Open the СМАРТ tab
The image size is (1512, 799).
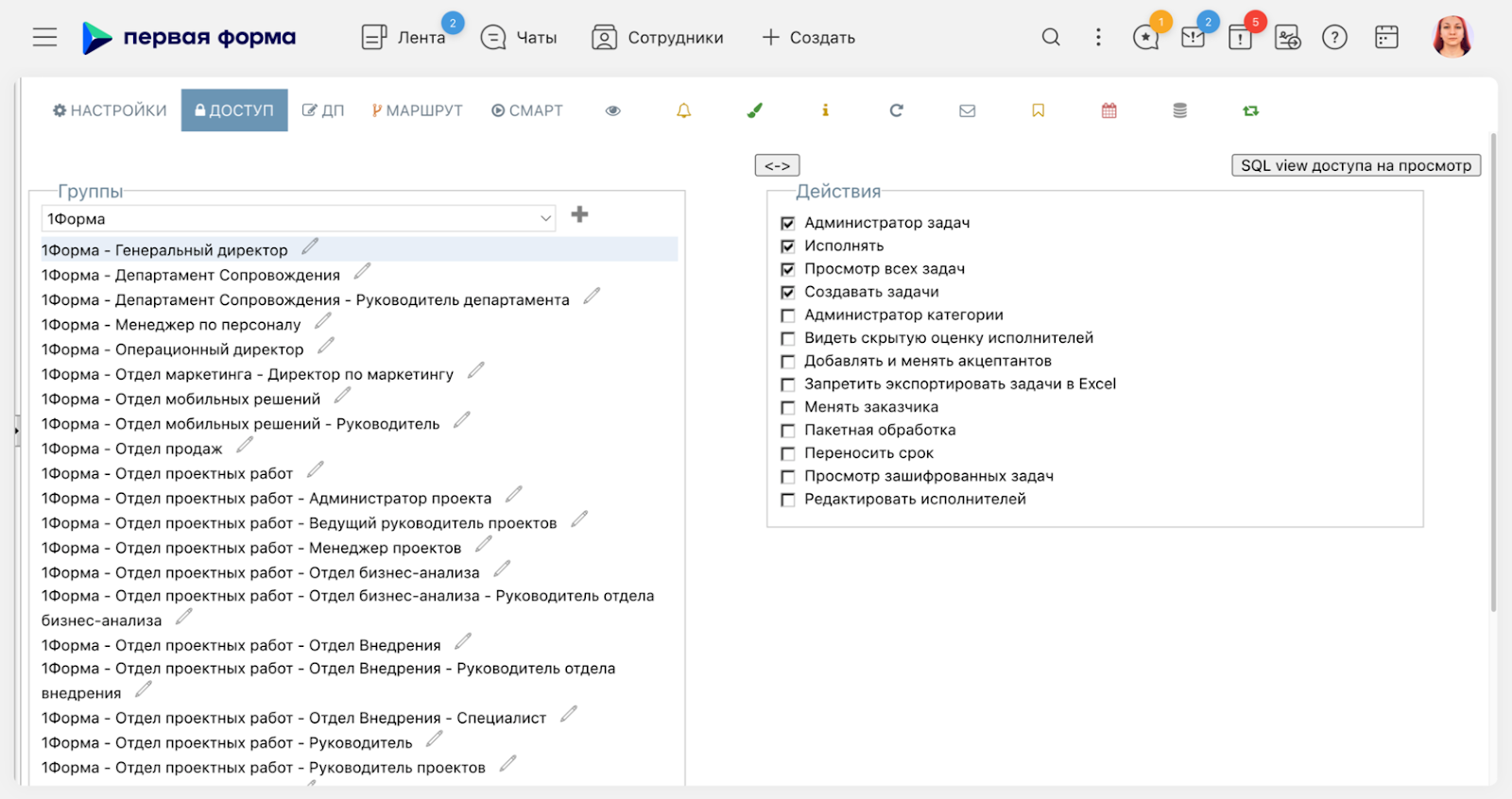(527, 110)
